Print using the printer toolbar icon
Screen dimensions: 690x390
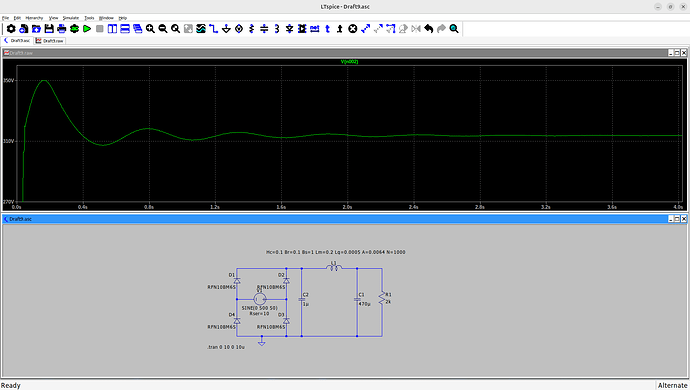(62, 29)
